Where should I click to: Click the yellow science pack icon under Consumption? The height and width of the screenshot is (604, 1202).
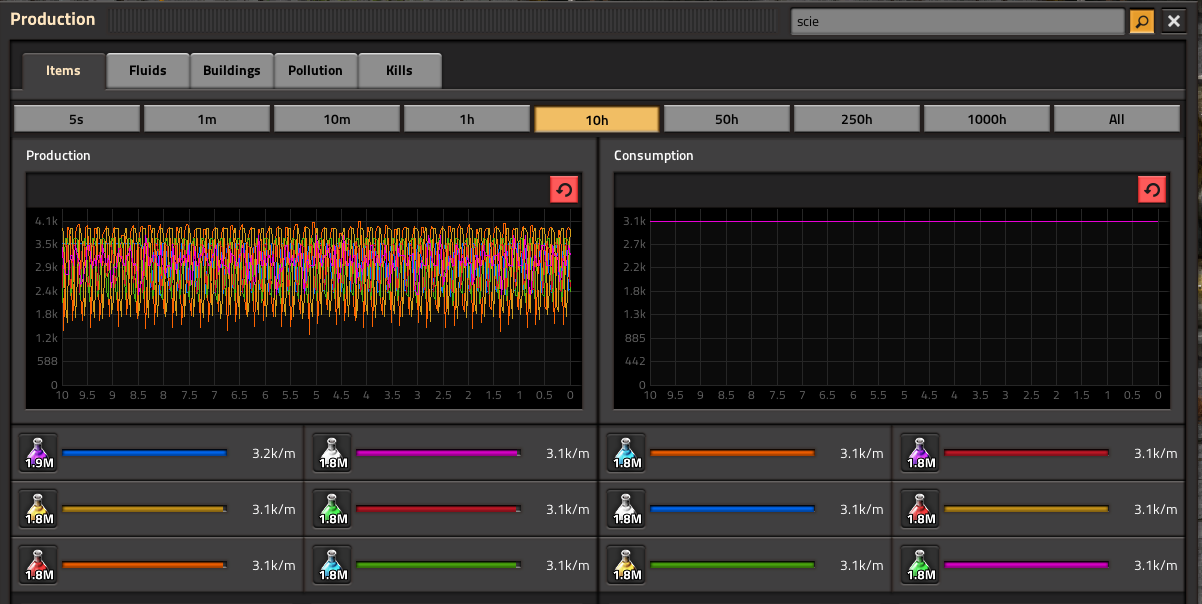627,565
